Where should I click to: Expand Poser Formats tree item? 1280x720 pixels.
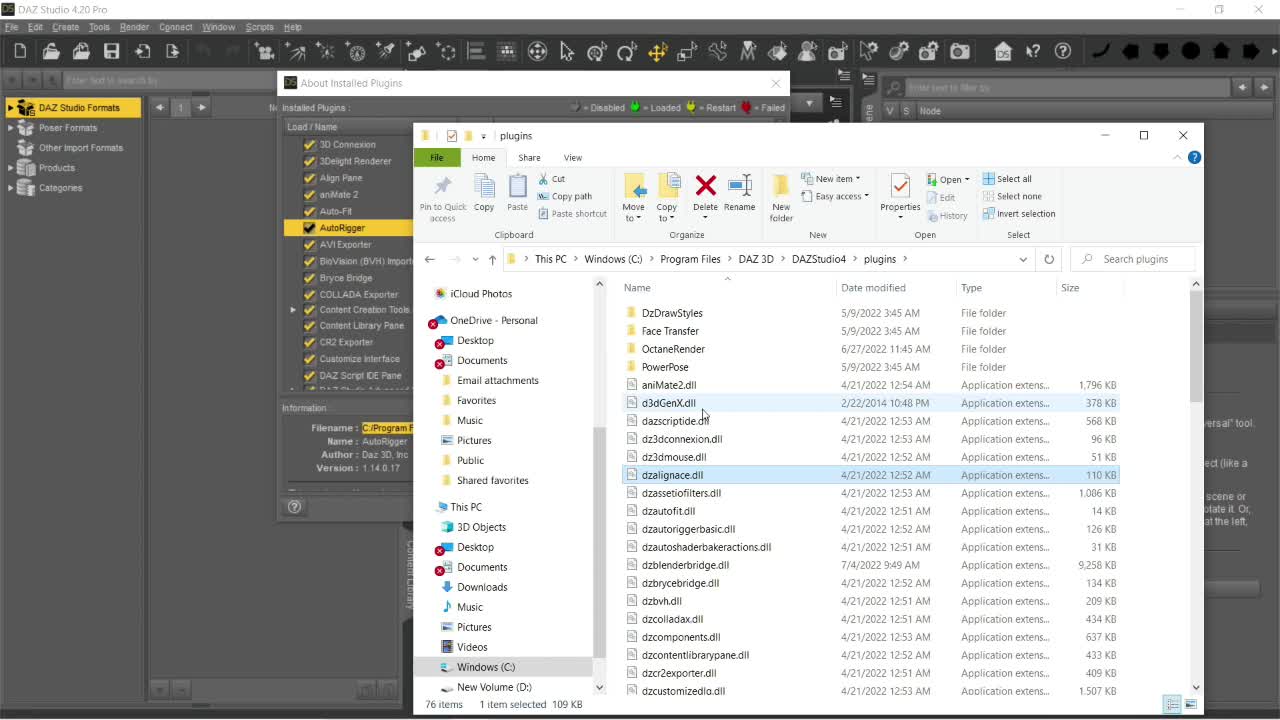11,128
